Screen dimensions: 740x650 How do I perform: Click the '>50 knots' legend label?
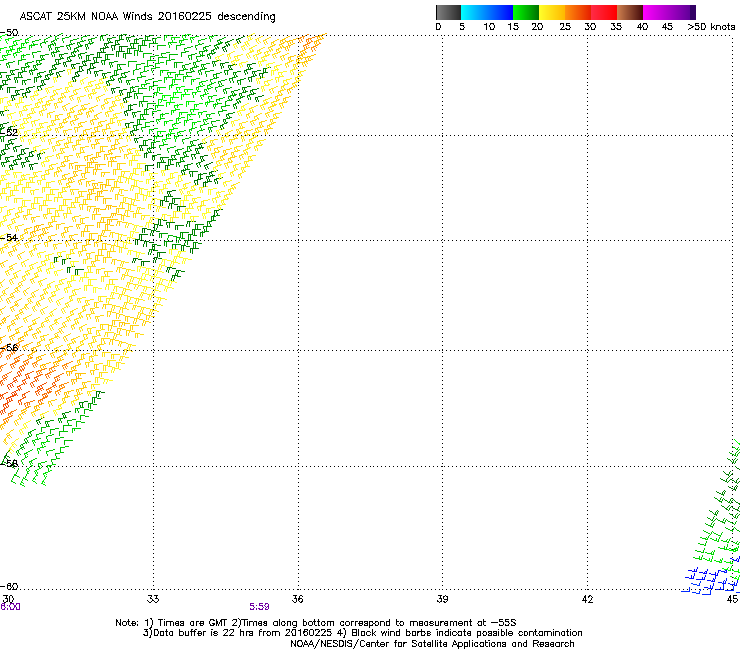[x=711, y=27]
